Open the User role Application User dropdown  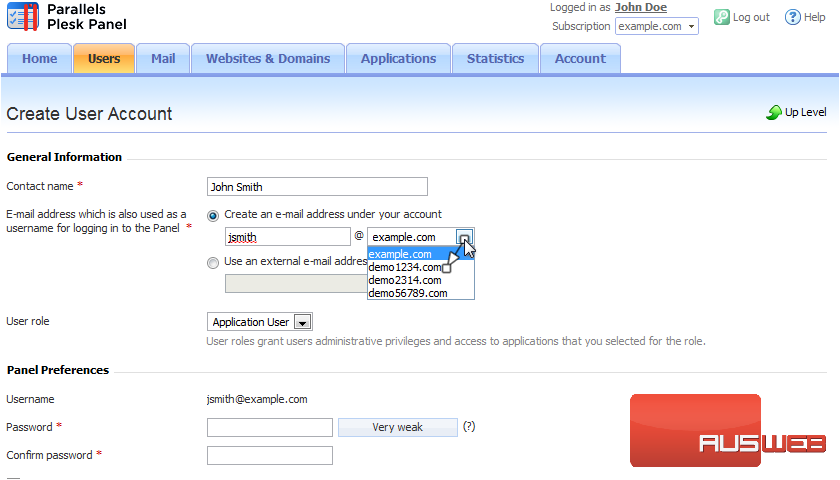click(260, 322)
